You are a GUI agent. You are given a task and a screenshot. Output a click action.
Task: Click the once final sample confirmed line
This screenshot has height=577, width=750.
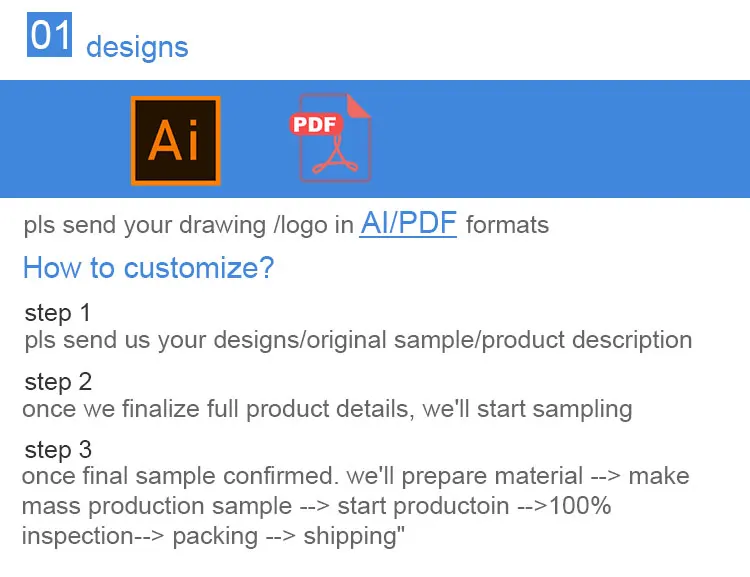(355, 476)
